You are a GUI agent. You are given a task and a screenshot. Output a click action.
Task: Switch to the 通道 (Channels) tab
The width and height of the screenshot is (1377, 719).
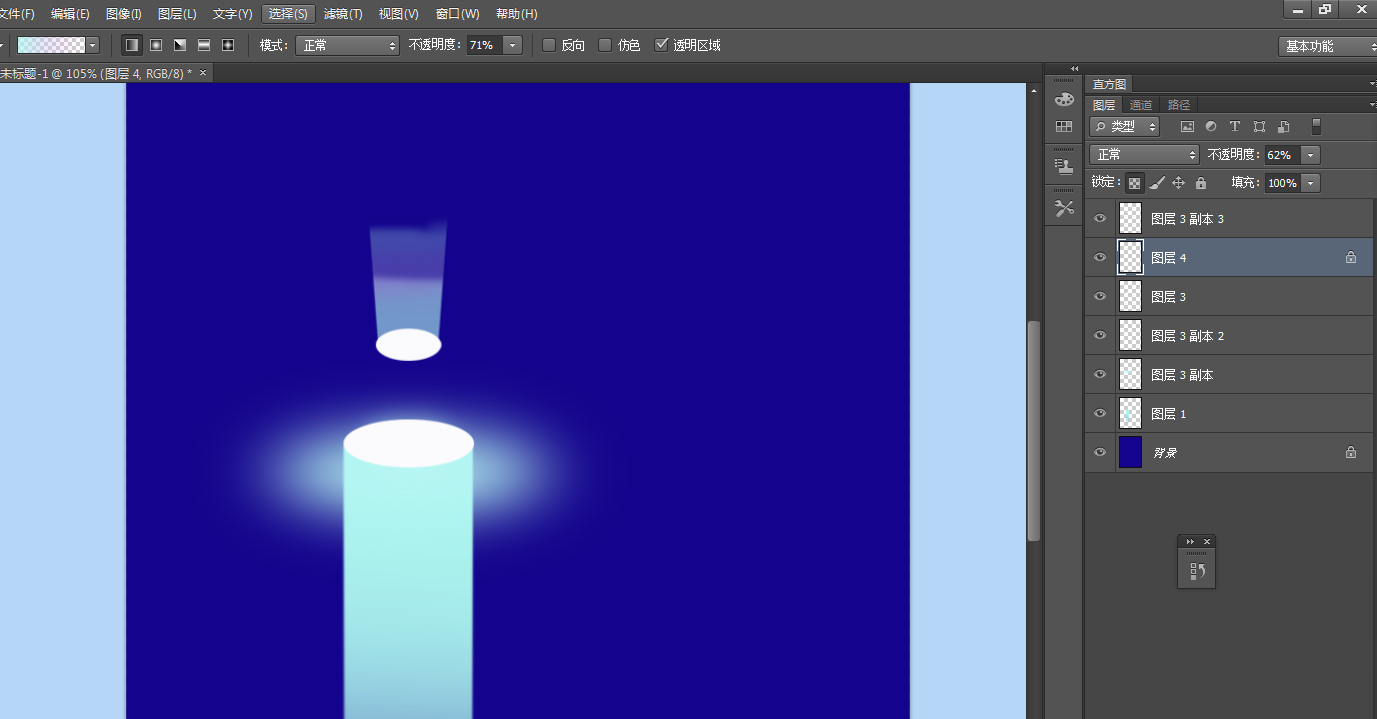(x=1141, y=105)
